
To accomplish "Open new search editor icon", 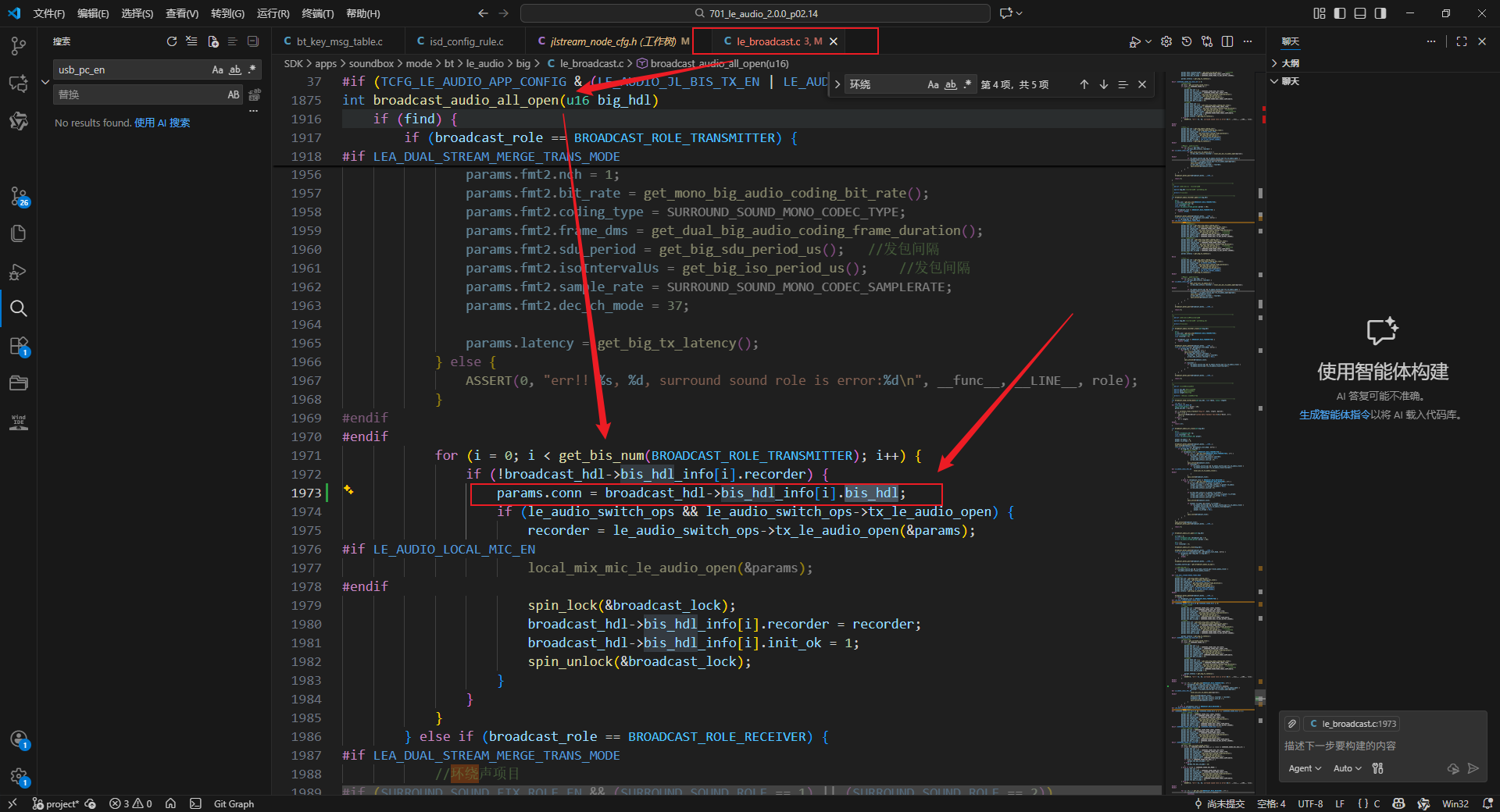I will [x=212, y=41].
